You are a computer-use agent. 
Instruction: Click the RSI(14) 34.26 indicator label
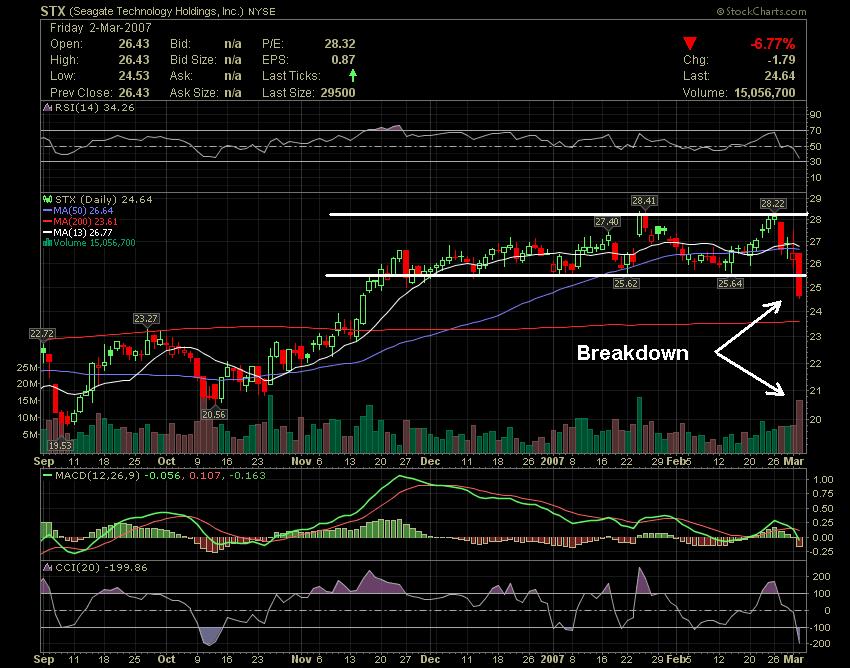94,108
